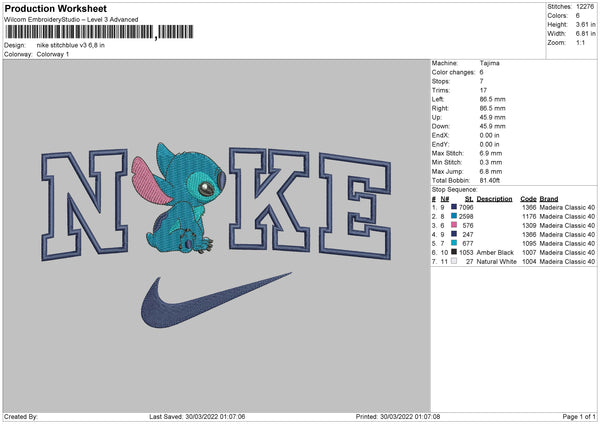Click 'Wilcom EmbroideryStudio – Level 3 Advanced' text
Screen dimensions: 600x424
71,20
